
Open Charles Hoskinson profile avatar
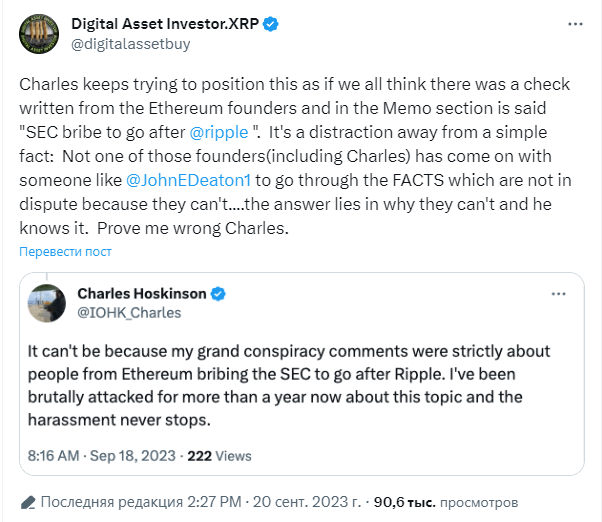(x=46, y=303)
